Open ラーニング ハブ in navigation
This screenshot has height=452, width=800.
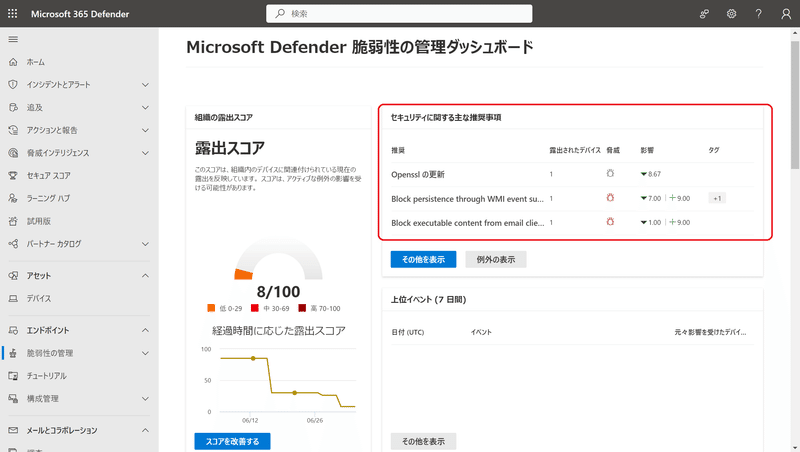48,198
